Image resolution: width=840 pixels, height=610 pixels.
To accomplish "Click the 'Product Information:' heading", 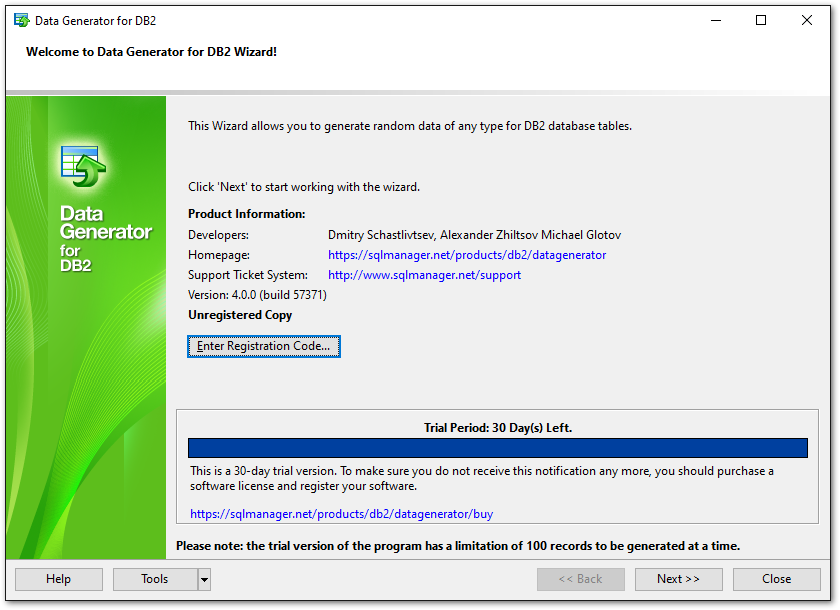I will tap(246, 214).
